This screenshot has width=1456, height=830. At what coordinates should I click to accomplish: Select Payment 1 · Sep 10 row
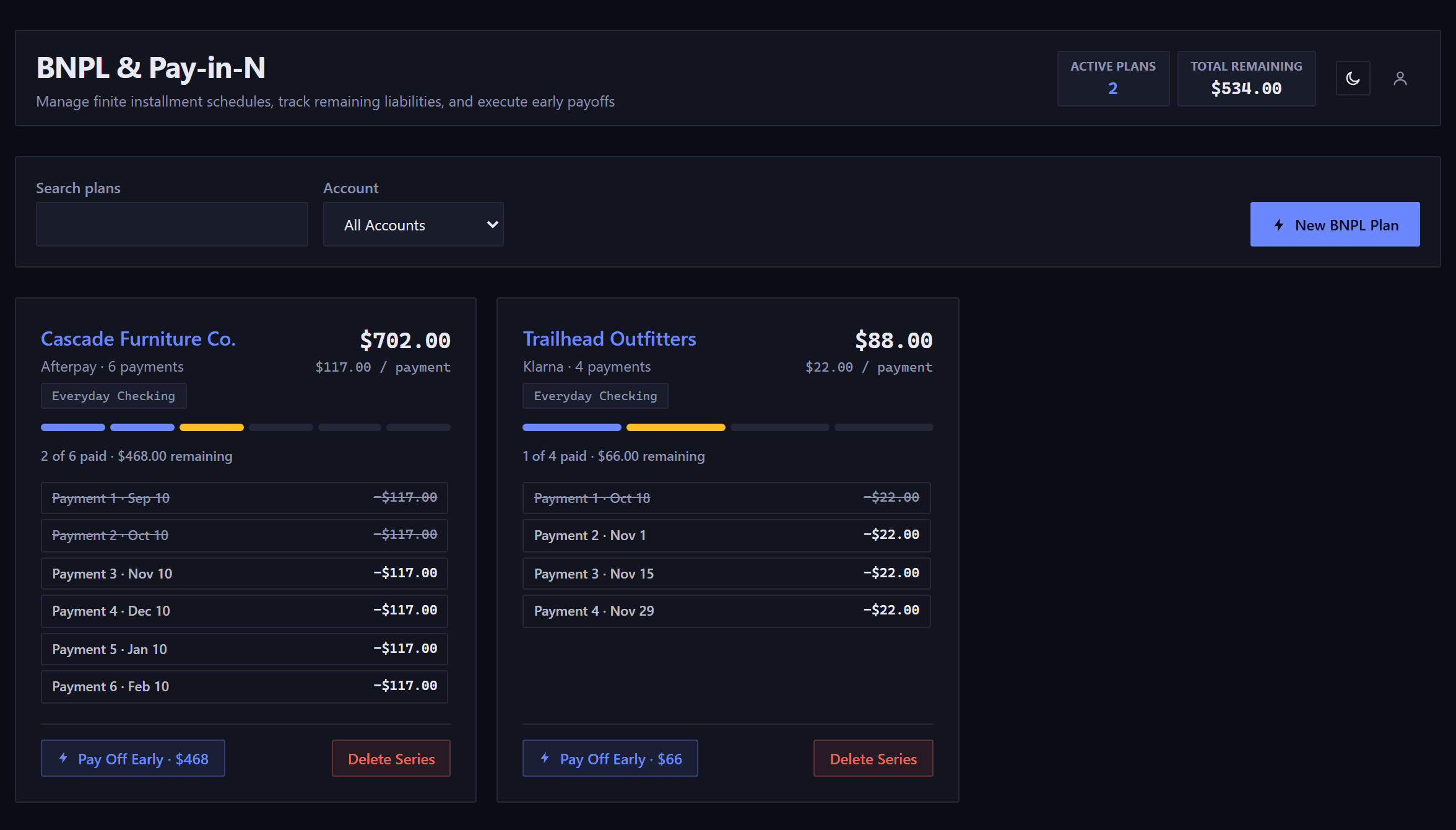(x=245, y=498)
